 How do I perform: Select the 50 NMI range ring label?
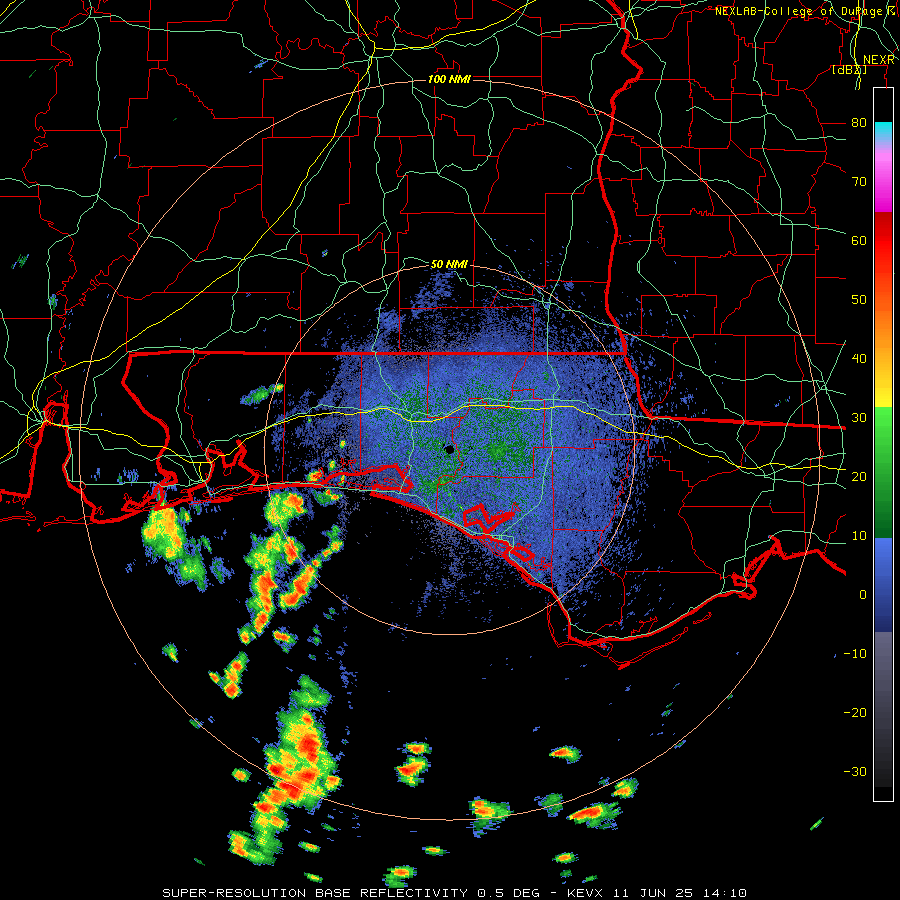point(449,264)
